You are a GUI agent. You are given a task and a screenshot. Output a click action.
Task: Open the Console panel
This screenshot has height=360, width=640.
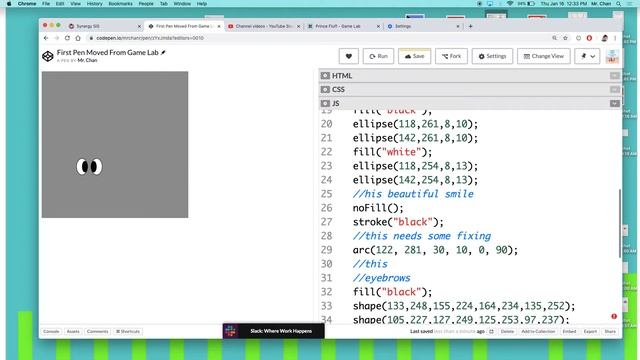51,331
